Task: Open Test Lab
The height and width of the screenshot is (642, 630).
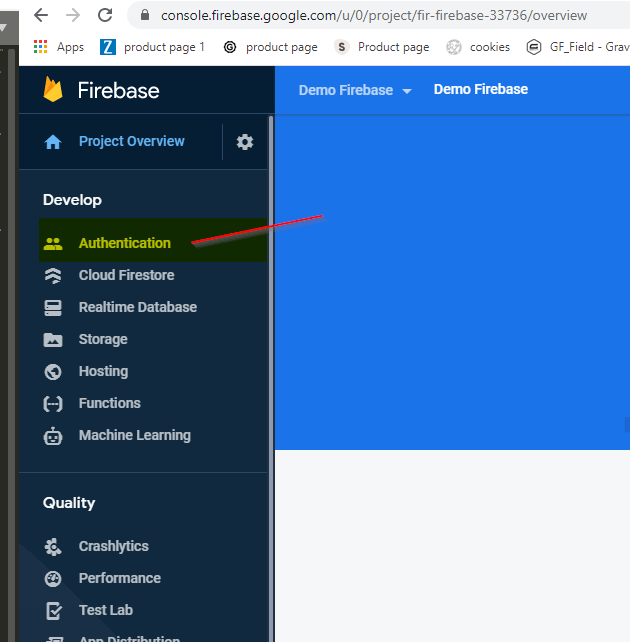Action: (x=106, y=610)
